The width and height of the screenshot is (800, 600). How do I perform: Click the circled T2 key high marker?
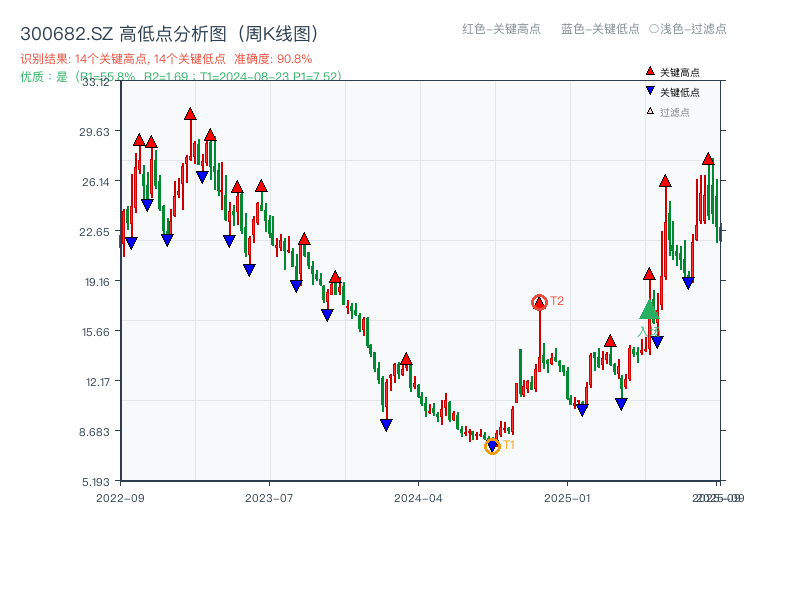538,300
